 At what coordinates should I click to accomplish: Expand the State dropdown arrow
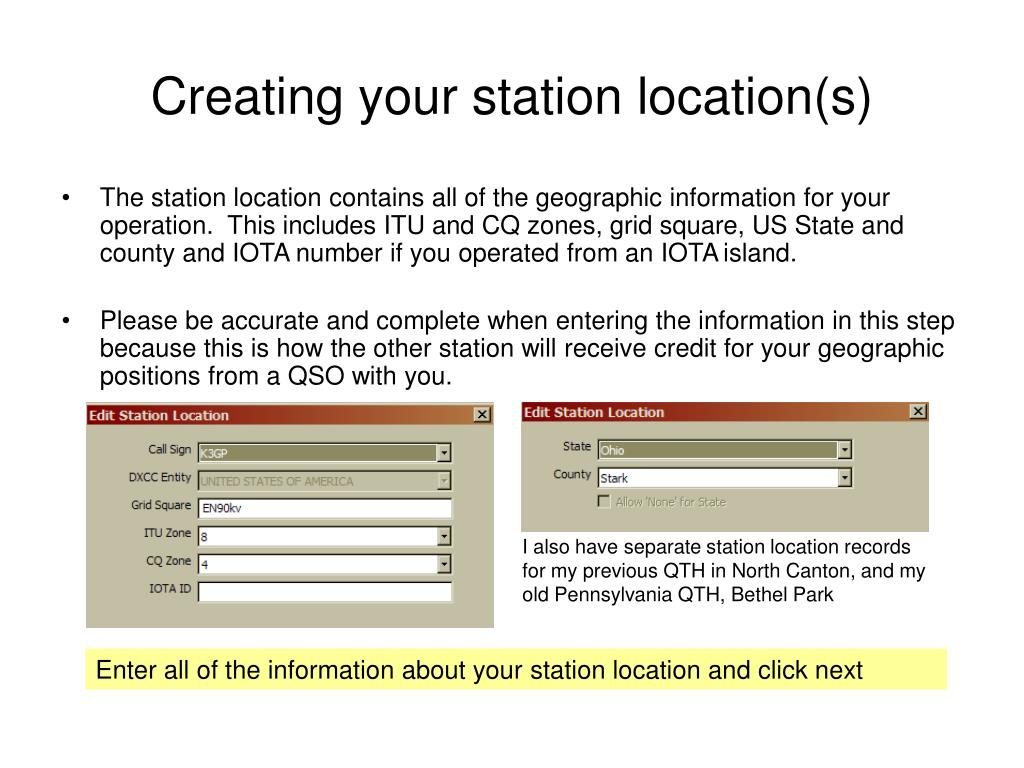[x=844, y=449]
